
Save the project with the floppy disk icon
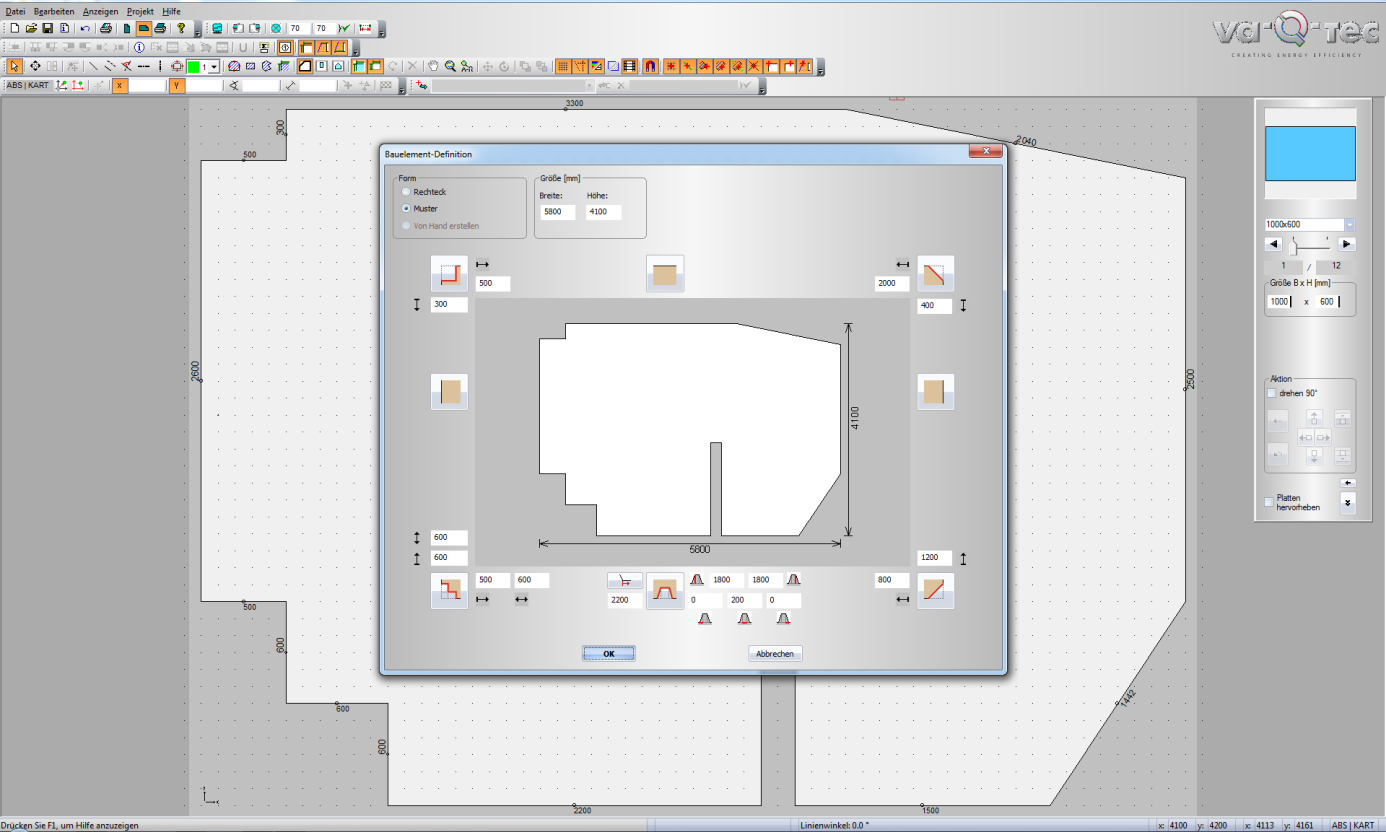tap(48, 28)
